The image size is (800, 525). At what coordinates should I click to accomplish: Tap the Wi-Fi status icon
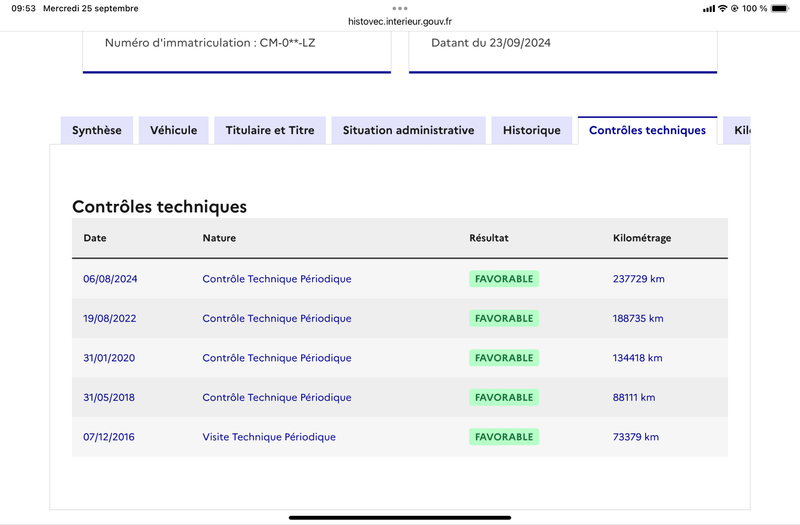[x=722, y=8]
